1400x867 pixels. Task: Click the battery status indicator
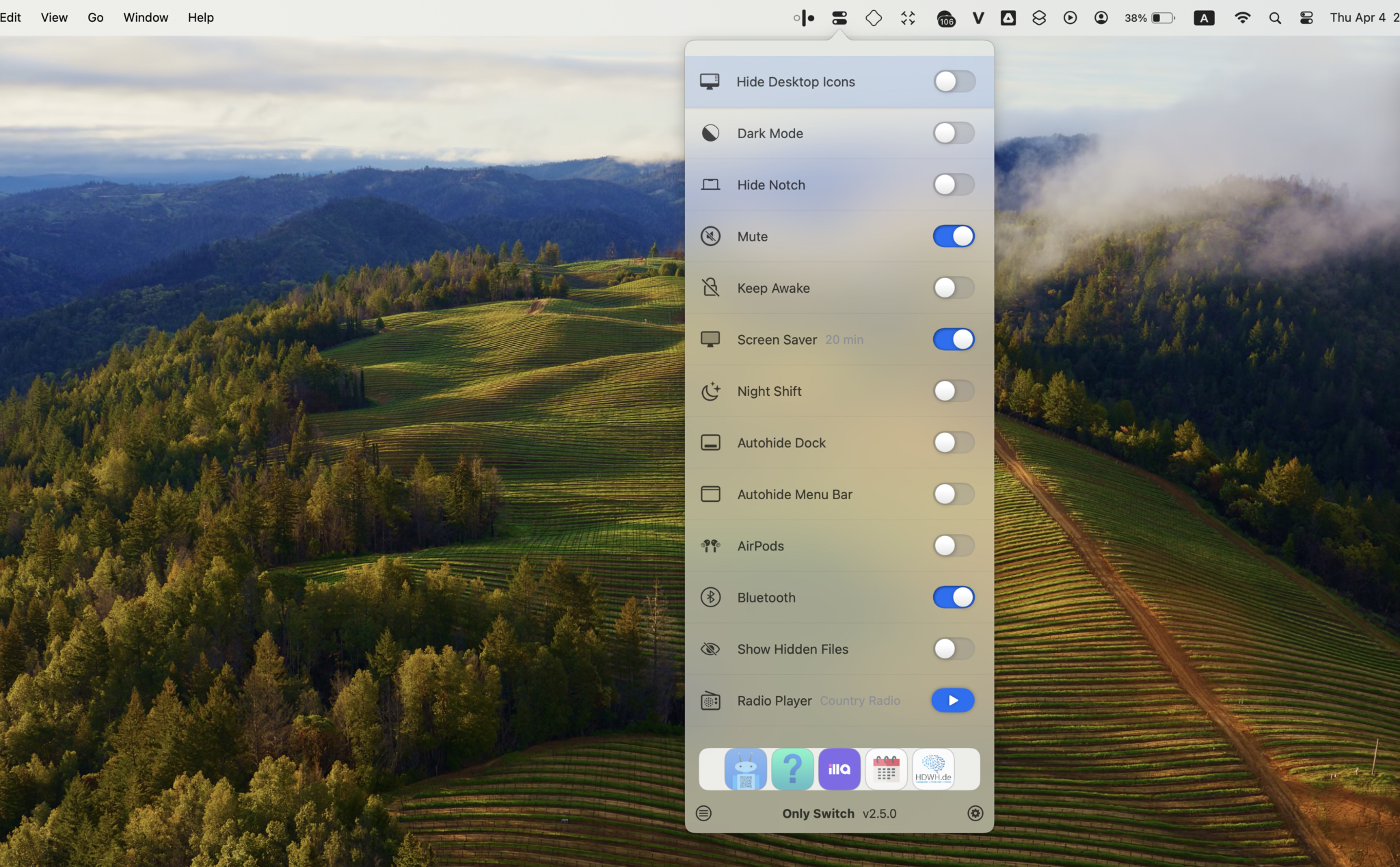coord(1149,18)
